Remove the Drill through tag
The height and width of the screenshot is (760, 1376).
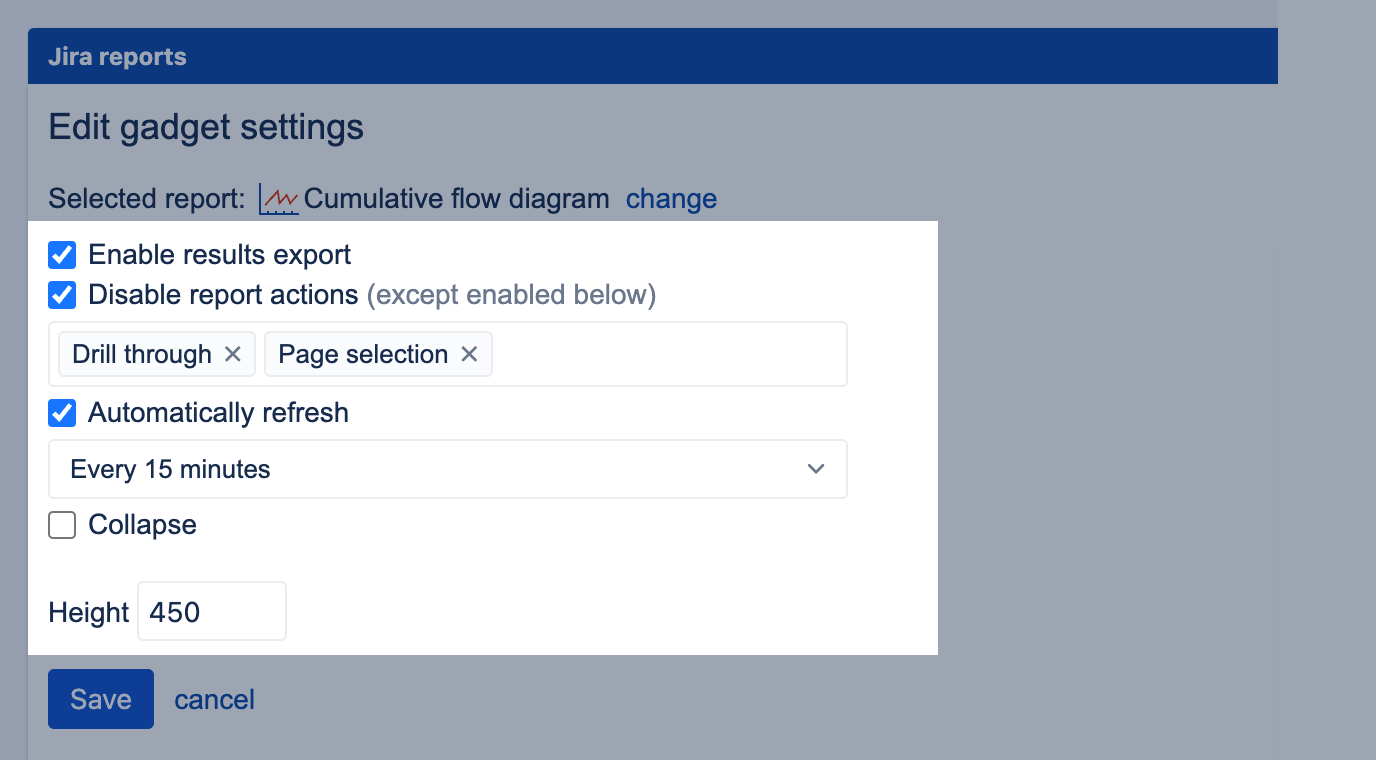(x=233, y=354)
